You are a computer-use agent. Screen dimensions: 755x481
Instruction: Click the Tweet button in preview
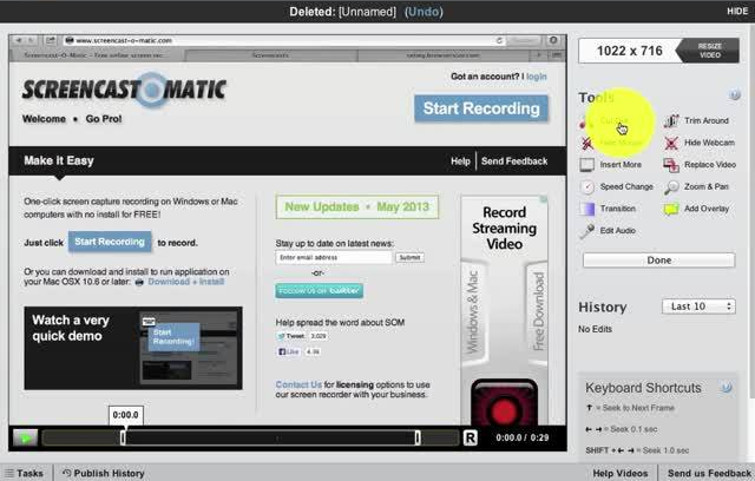291,336
